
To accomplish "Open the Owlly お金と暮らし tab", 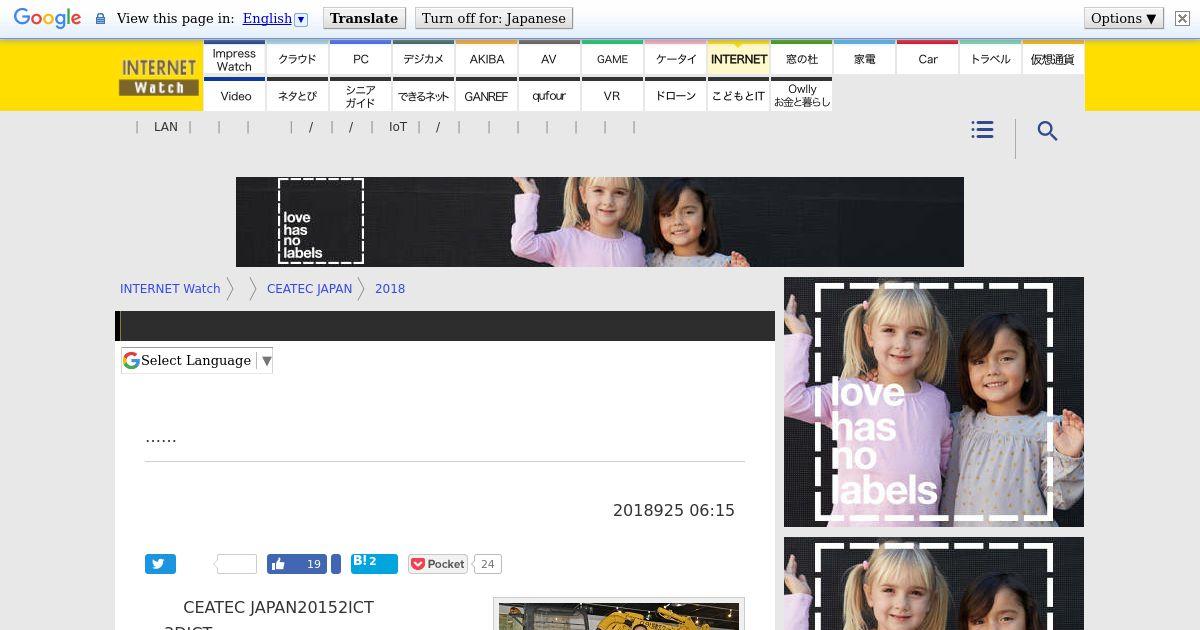I will [x=801, y=95].
